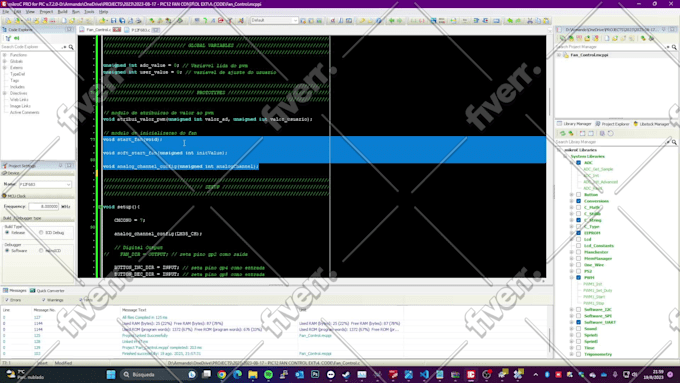Switch to the P12F683.c editor tab
The height and width of the screenshot is (383, 680).
(142, 30)
